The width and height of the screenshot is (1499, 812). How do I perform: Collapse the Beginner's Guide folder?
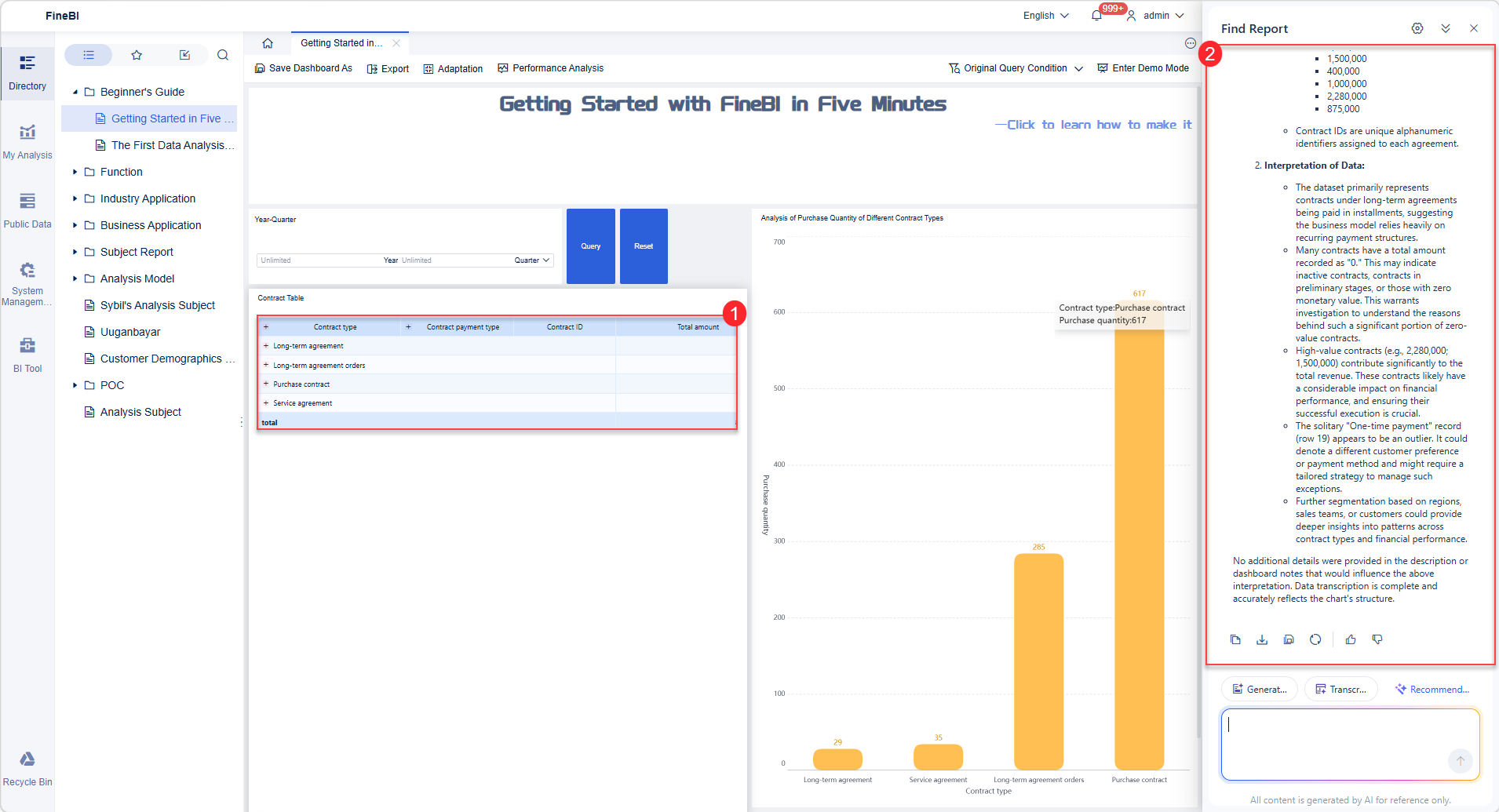pyautogui.click(x=75, y=92)
